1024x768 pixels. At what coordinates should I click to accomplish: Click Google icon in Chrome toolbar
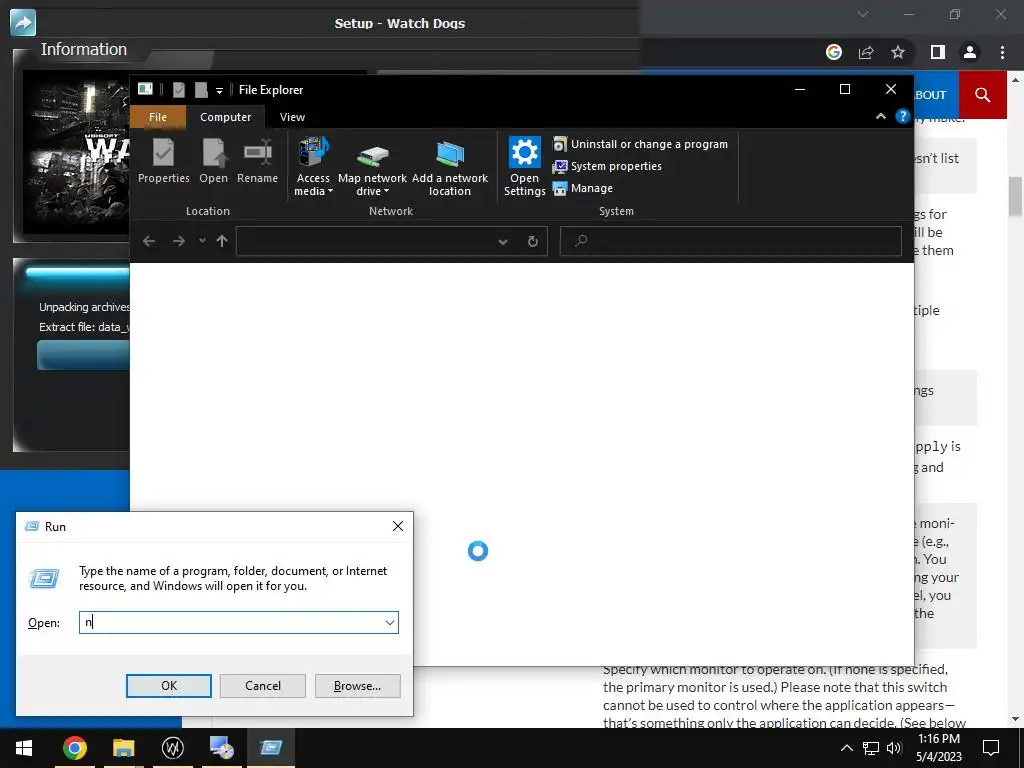[x=834, y=52]
